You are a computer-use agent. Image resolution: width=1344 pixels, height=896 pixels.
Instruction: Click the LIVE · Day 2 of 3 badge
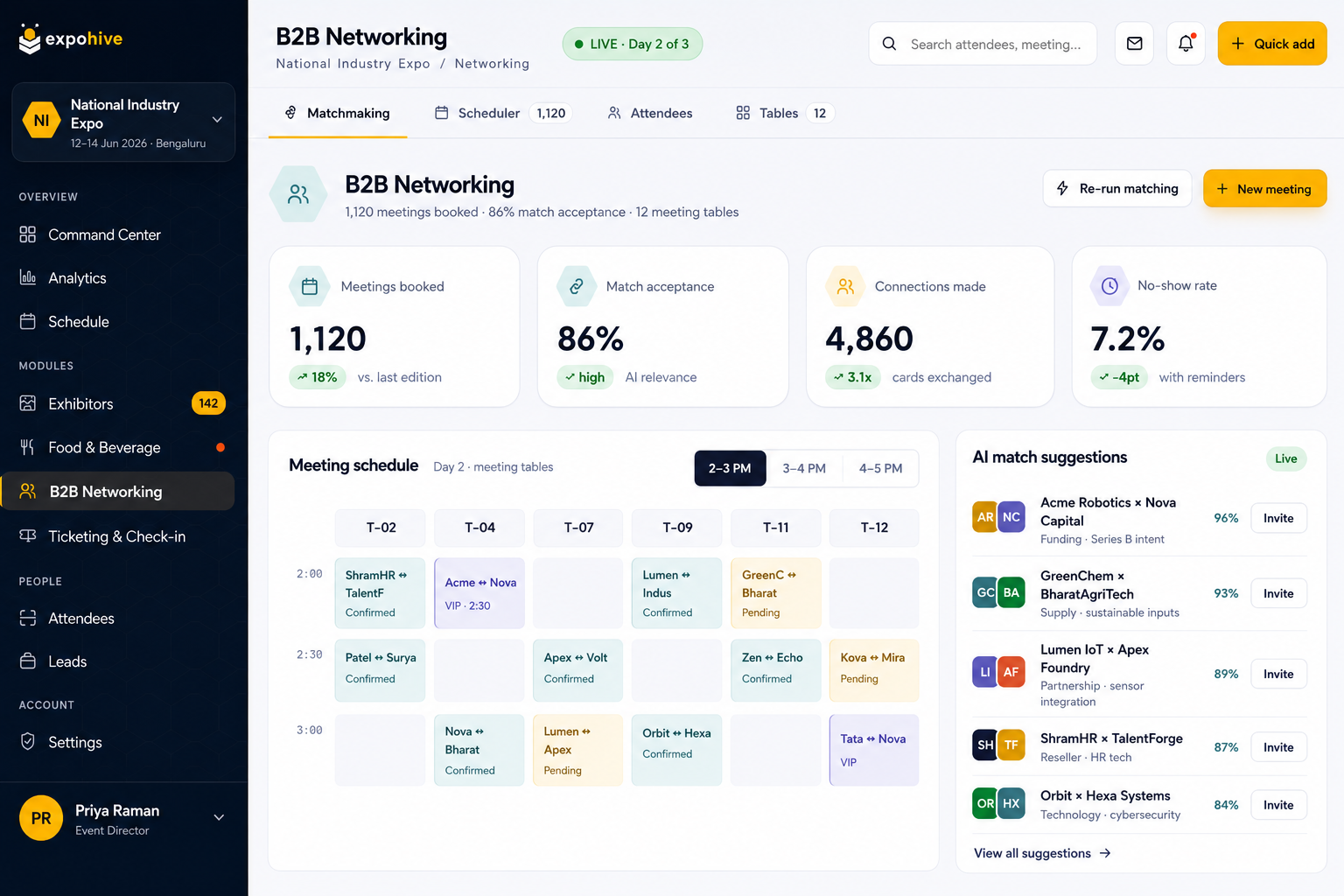coord(632,44)
